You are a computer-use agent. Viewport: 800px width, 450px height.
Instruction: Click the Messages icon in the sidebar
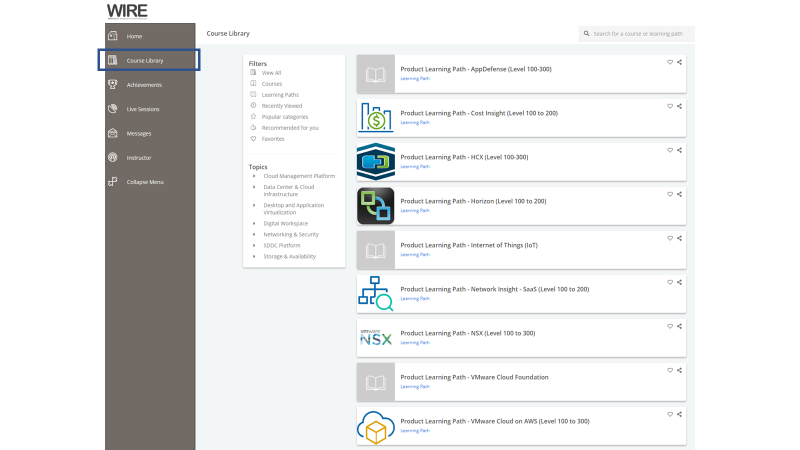coord(113,133)
